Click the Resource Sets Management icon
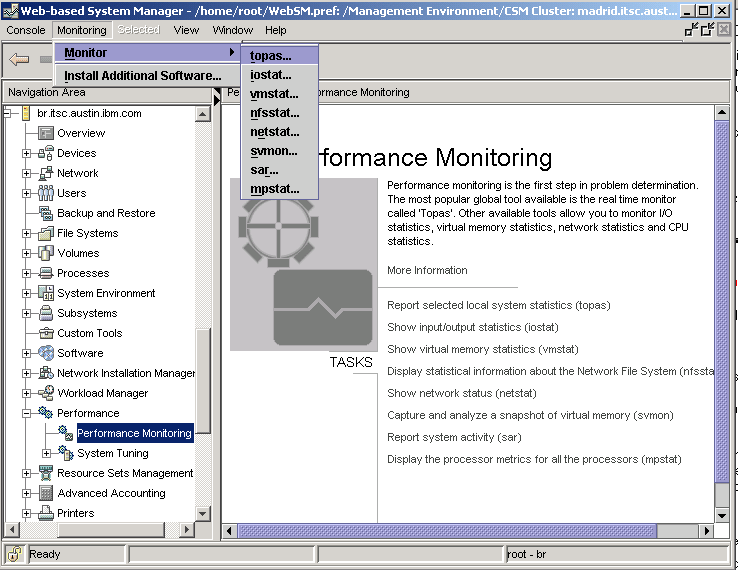This screenshot has height=570, width=738. (46, 473)
